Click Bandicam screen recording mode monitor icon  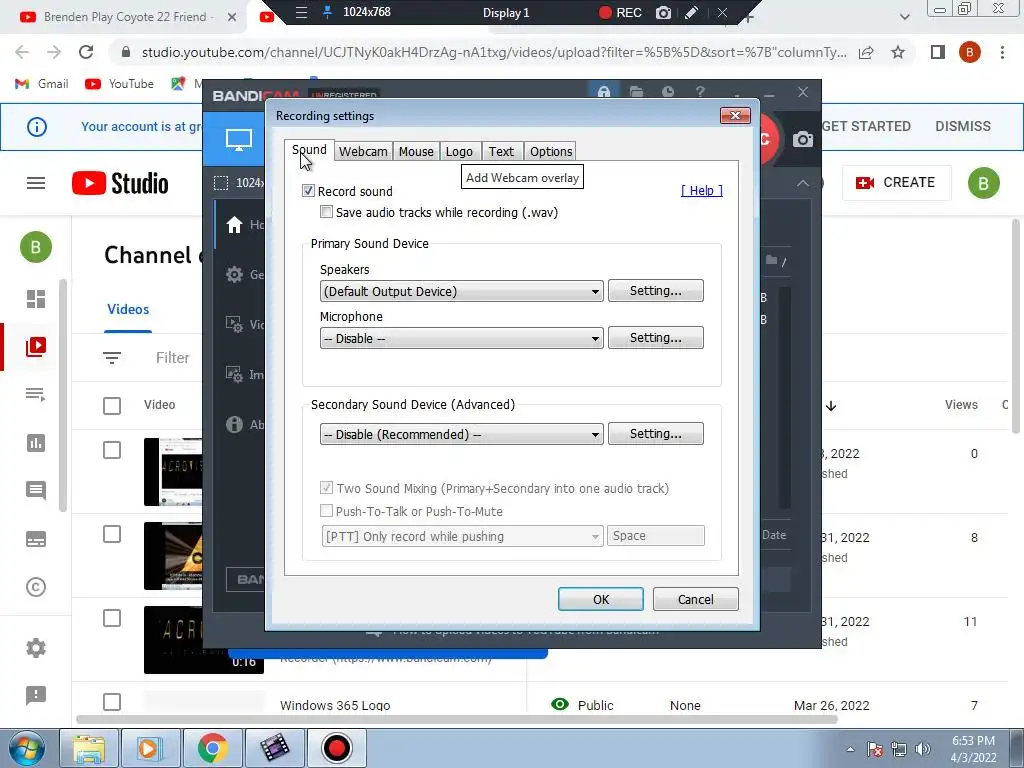pyautogui.click(x=238, y=139)
